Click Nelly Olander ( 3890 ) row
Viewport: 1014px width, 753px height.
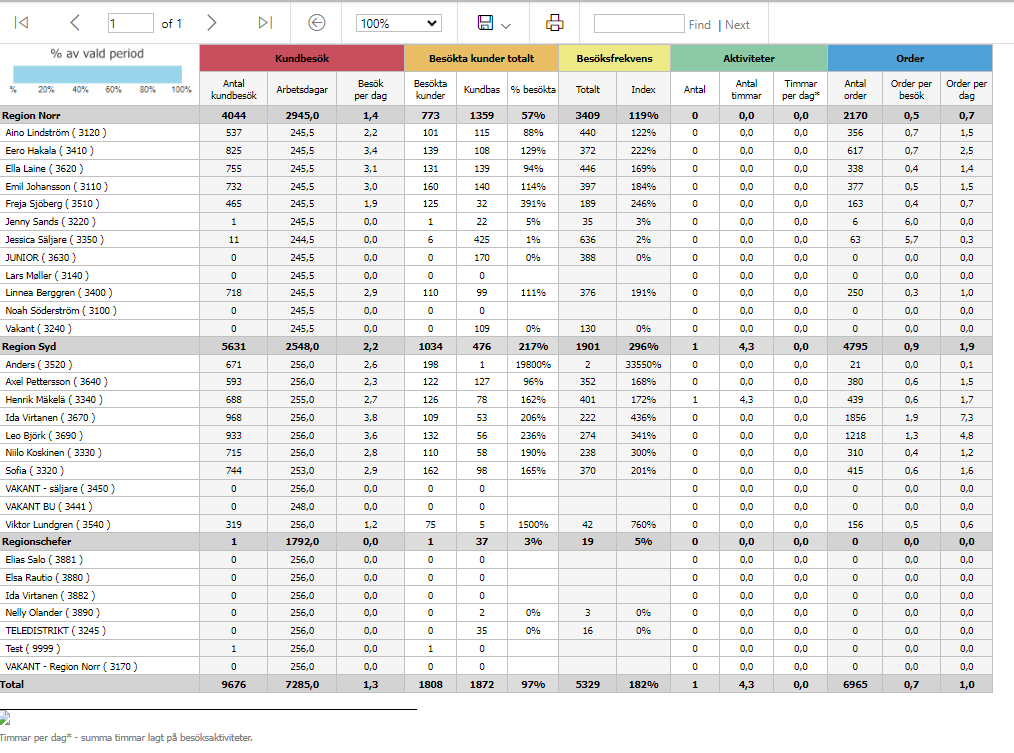(496, 613)
